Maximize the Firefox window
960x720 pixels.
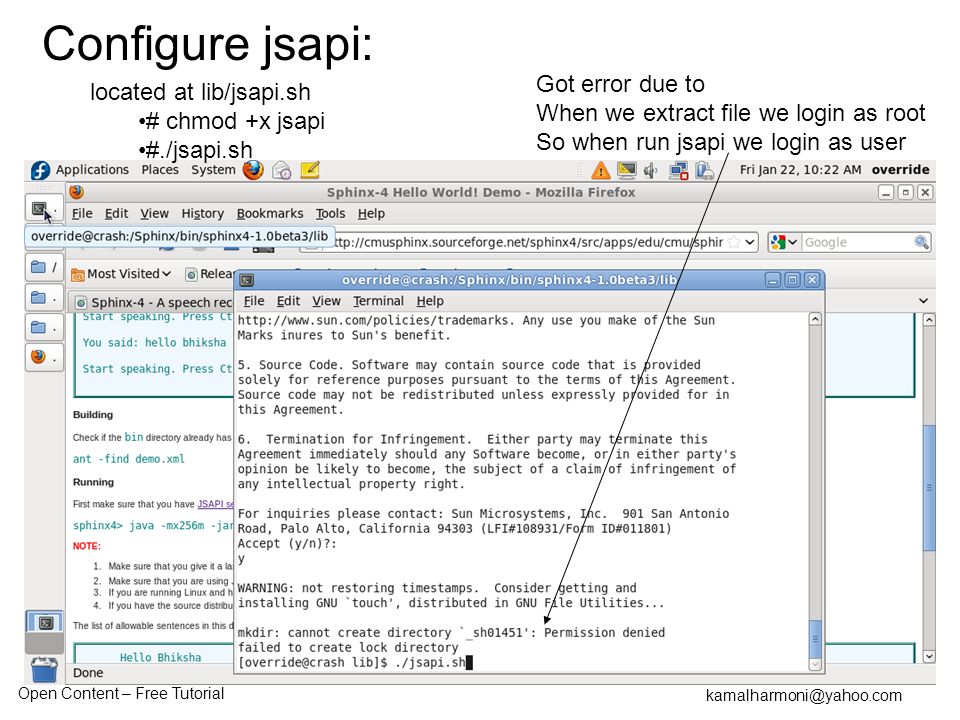906,192
